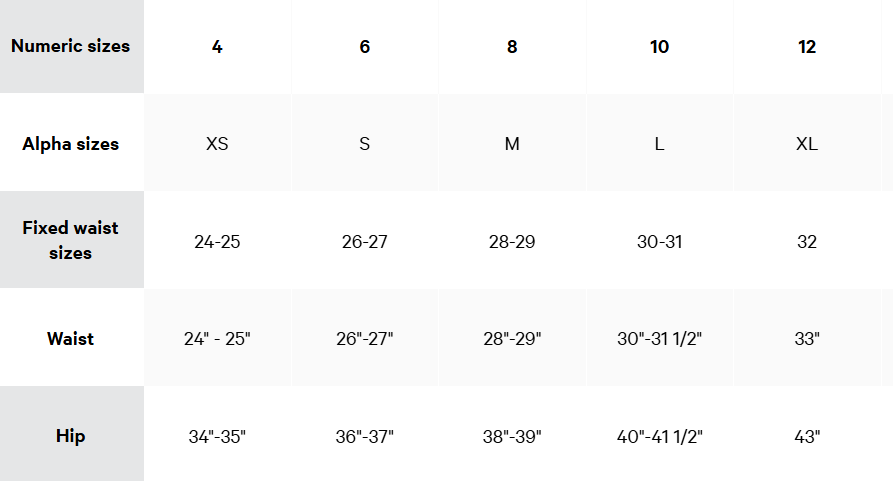This screenshot has width=893, height=481.
Task: Select waist 28"-29" measurement cell
Action: pyautogui.click(x=512, y=338)
